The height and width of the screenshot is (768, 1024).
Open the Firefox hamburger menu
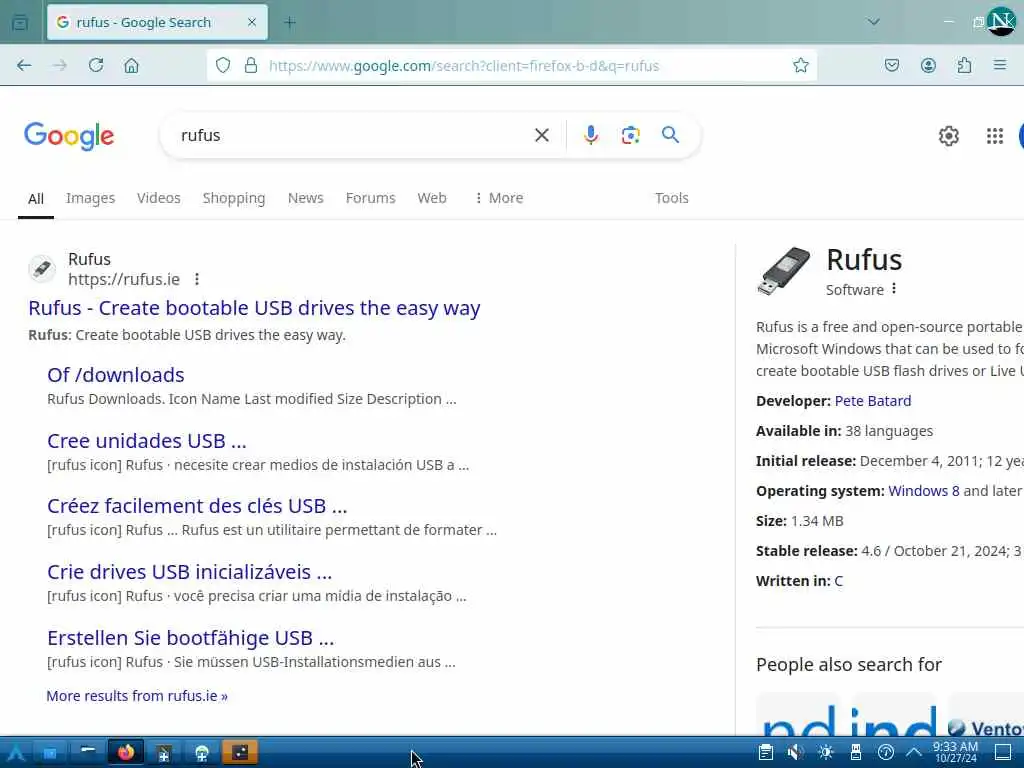1000,65
